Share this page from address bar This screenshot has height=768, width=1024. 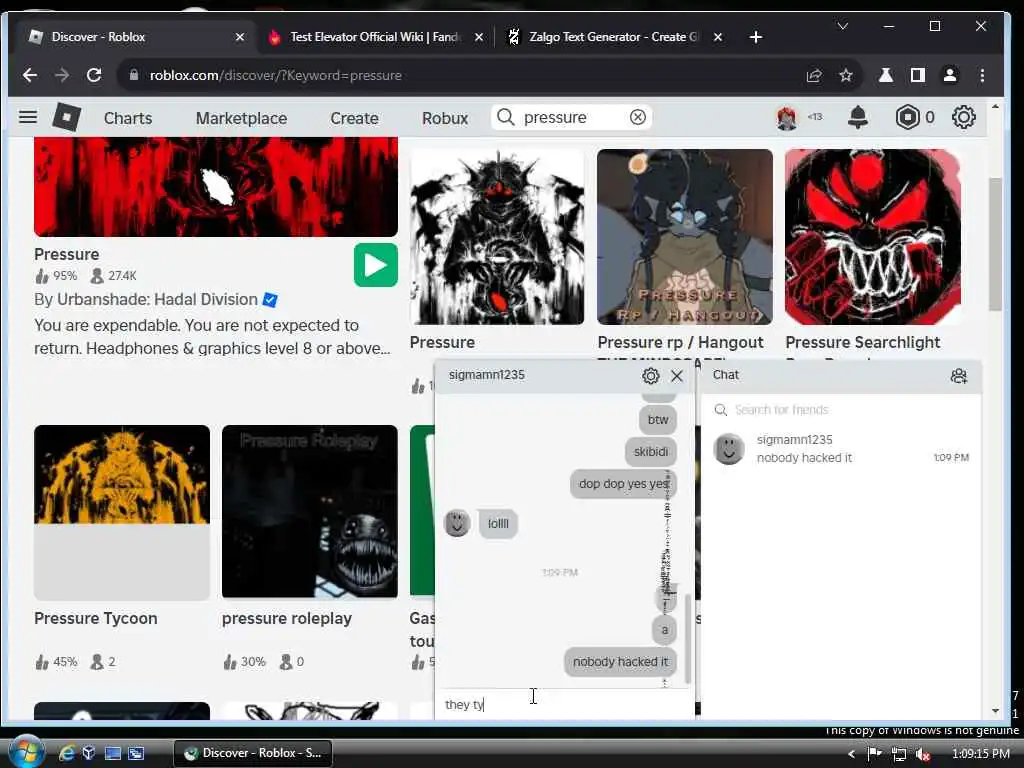814,76
